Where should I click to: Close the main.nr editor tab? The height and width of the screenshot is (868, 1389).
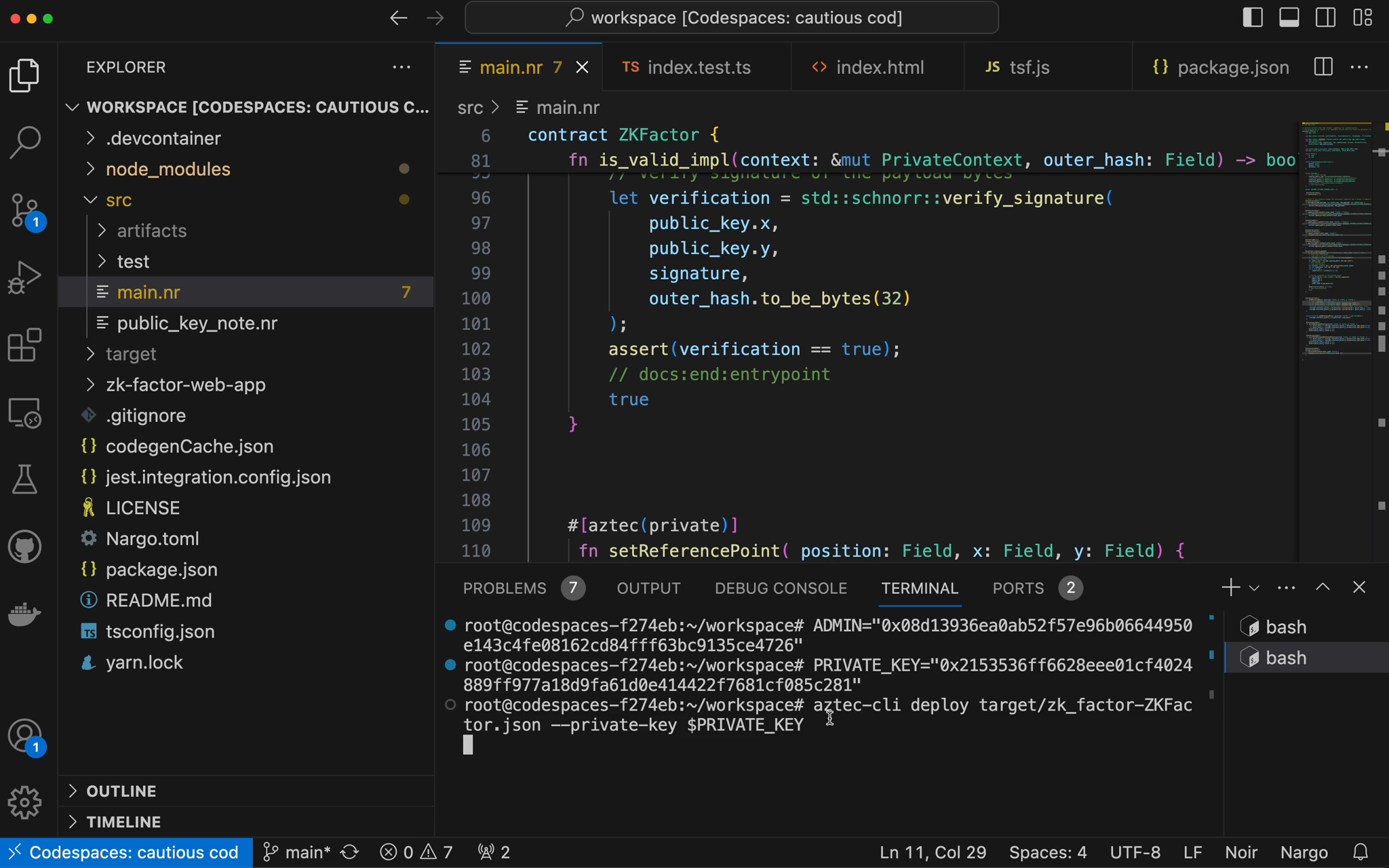click(x=583, y=67)
